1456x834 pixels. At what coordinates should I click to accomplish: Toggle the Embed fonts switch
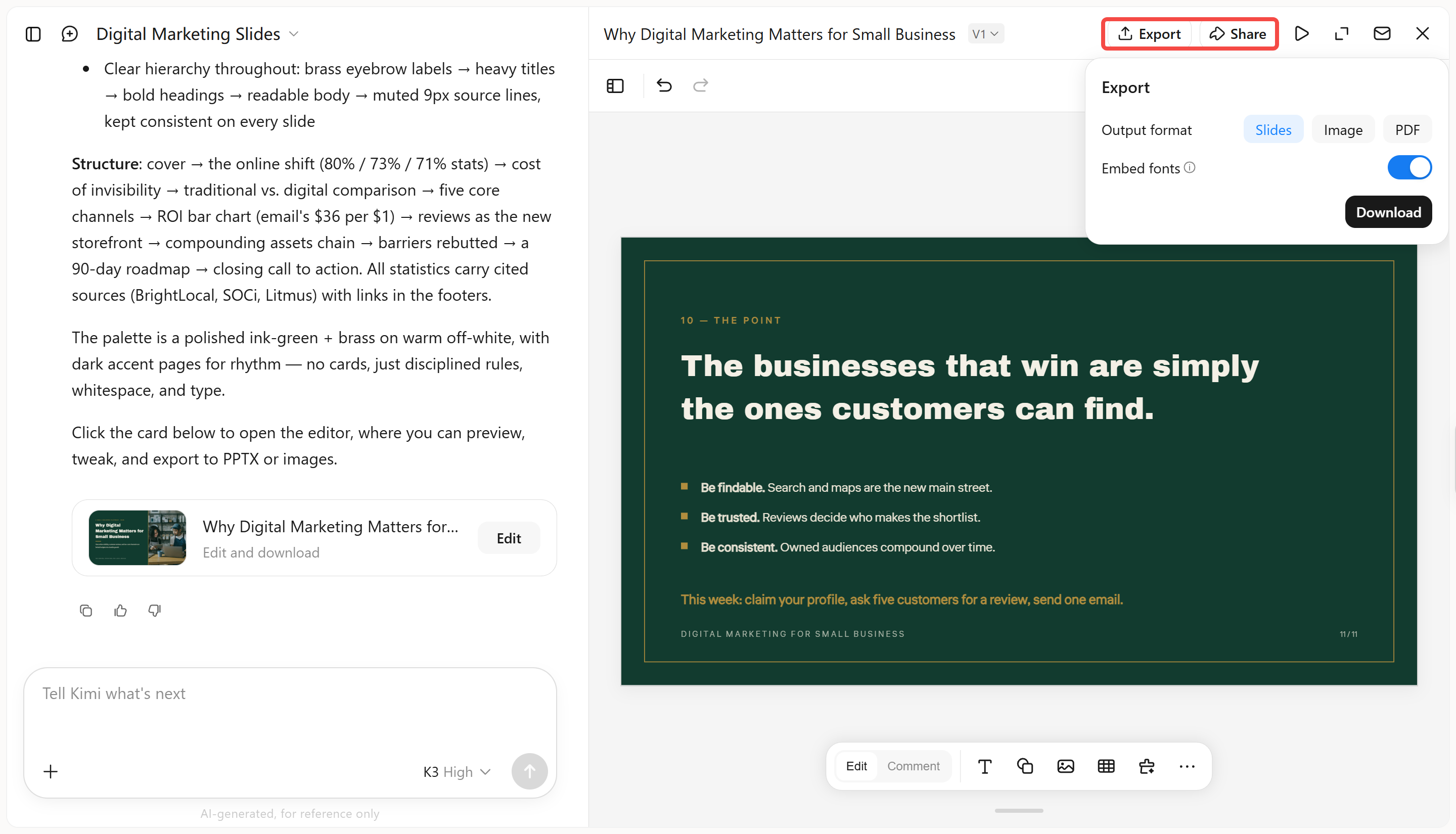[1409, 168]
